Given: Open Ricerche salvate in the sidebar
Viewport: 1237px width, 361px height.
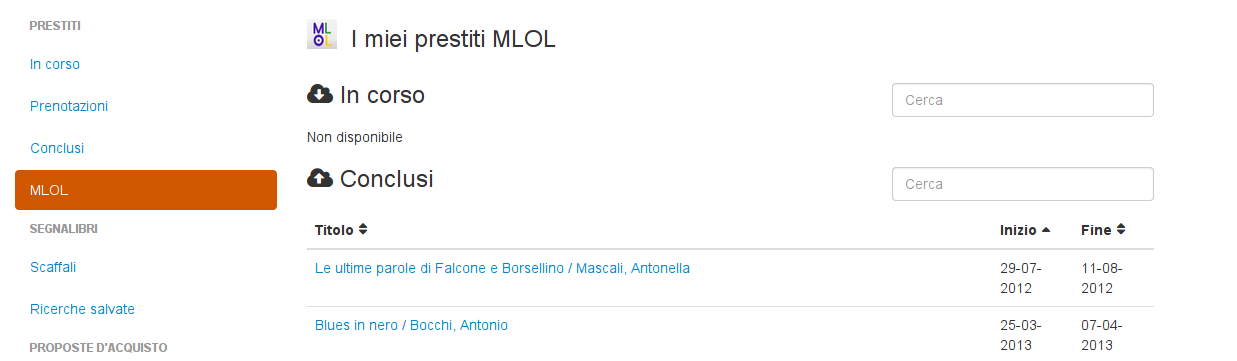Looking at the screenshot, I should click(x=82, y=309).
